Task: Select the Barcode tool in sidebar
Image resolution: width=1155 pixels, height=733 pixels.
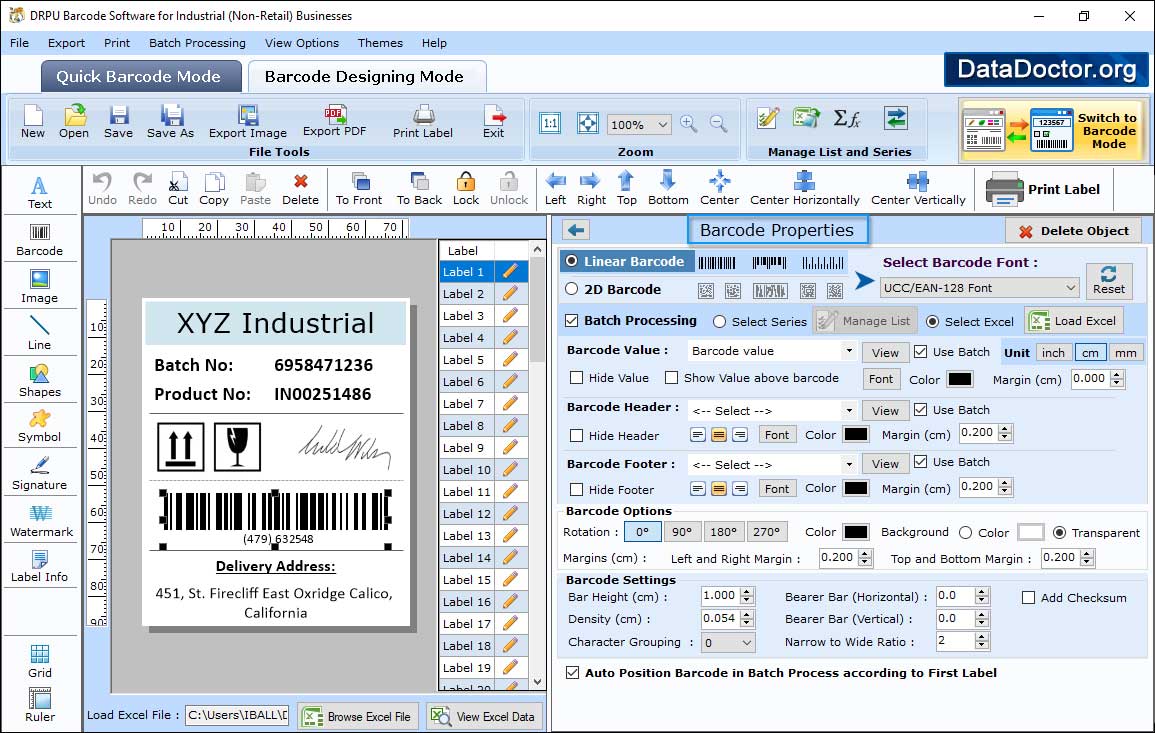Action: (x=40, y=240)
